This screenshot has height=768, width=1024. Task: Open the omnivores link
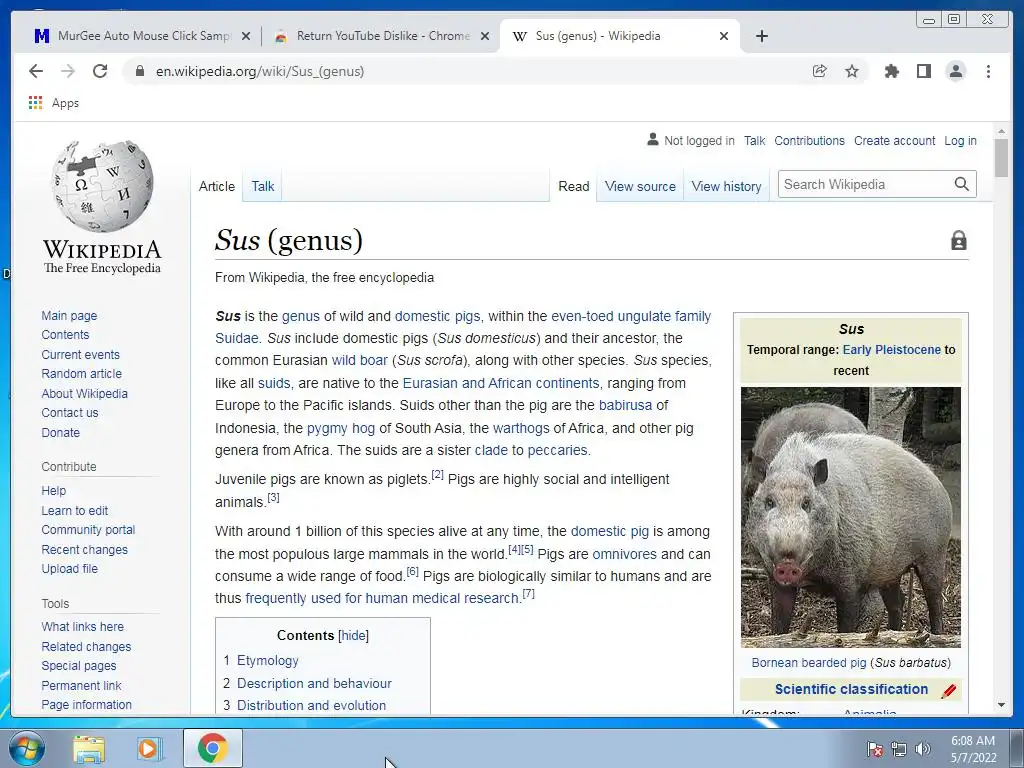(624, 554)
